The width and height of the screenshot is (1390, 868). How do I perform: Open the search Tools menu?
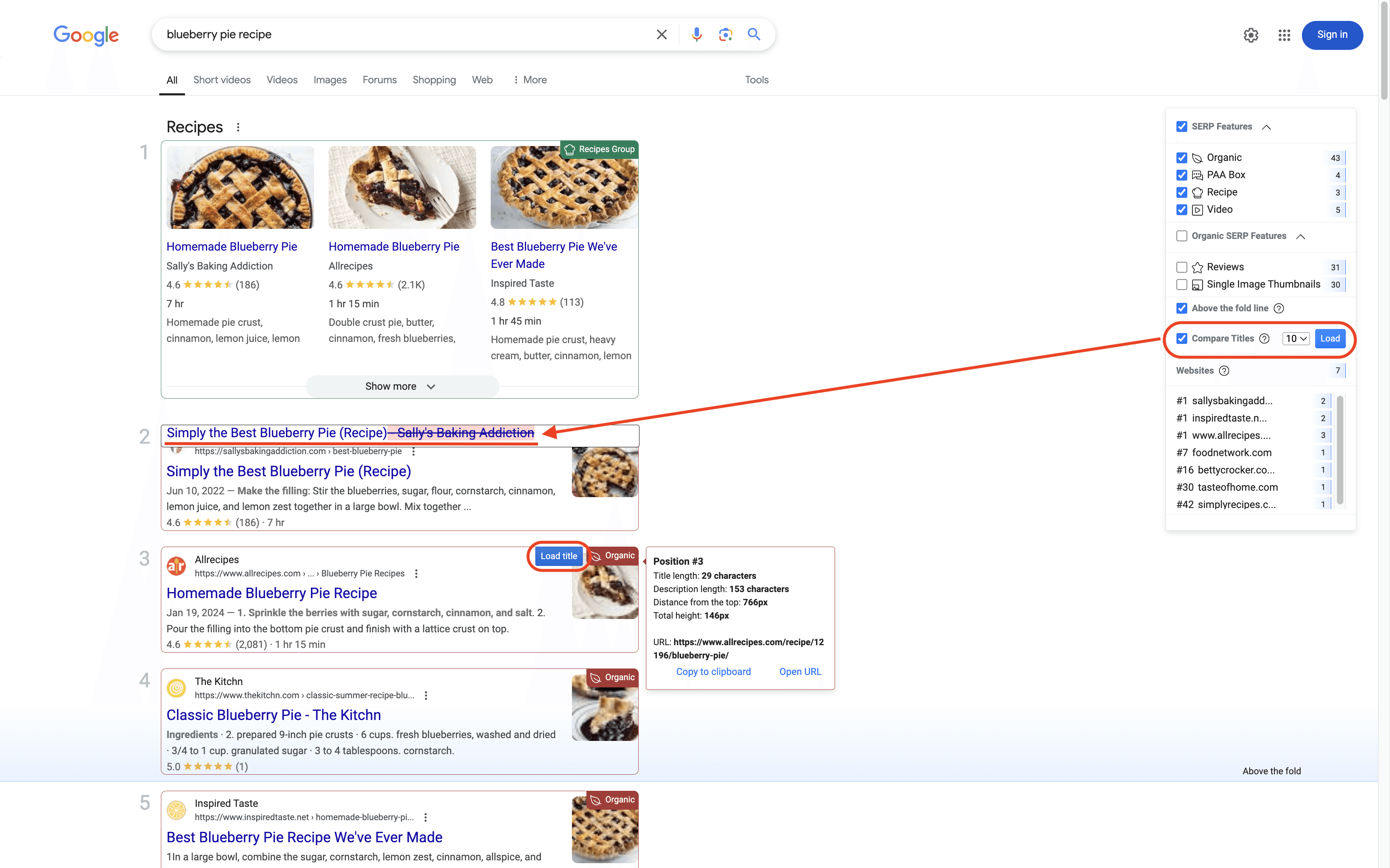pyautogui.click(x=757, y=80)
